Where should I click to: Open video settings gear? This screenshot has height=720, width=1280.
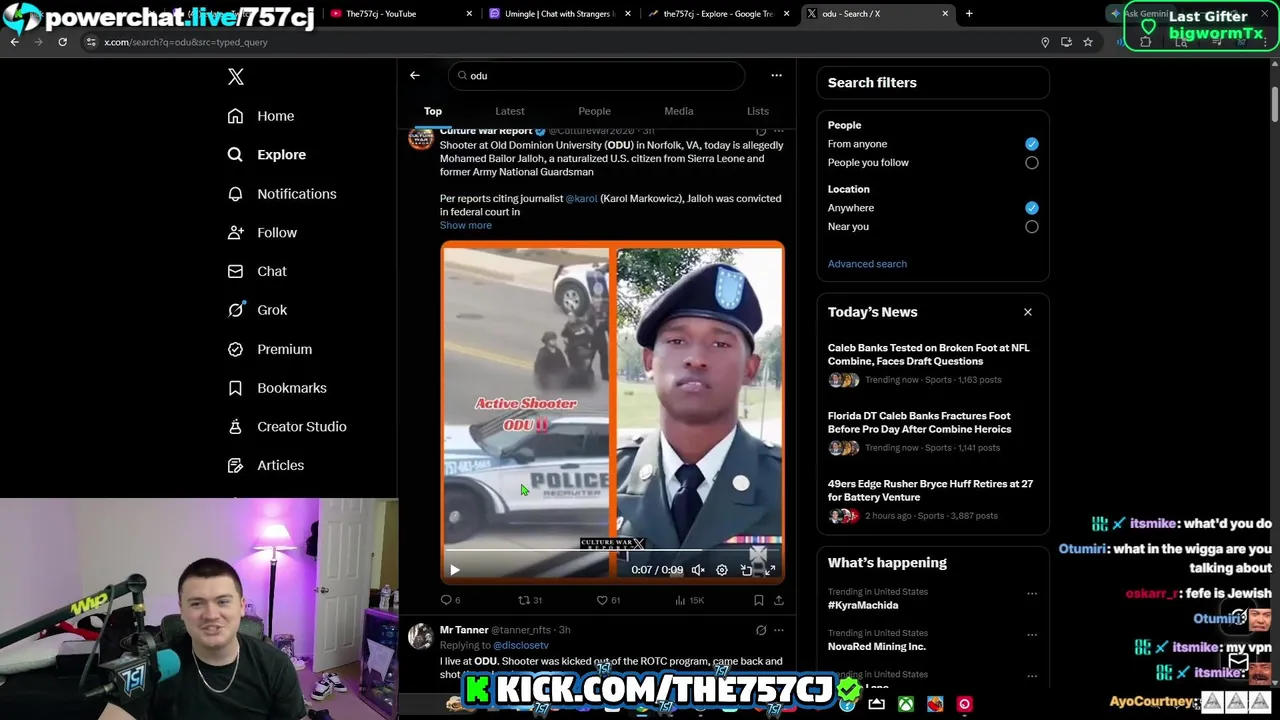click(x=722, y=570)
